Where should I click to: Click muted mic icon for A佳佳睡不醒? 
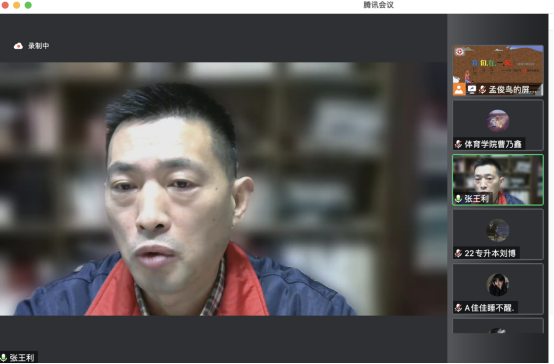pyautogui.click(x=458, y=308)
